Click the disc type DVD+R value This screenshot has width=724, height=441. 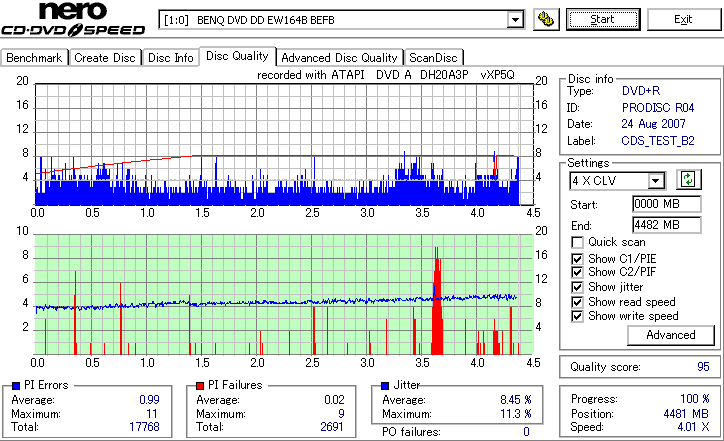(641, 91)
